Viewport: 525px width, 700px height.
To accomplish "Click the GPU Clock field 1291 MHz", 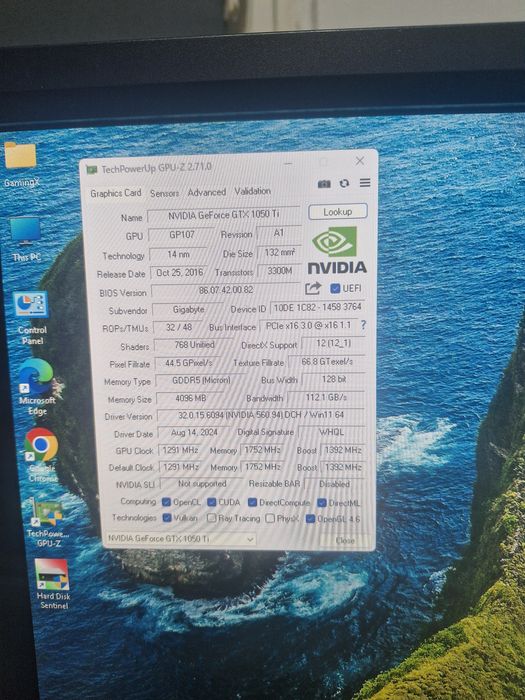I will pos(180,450).
